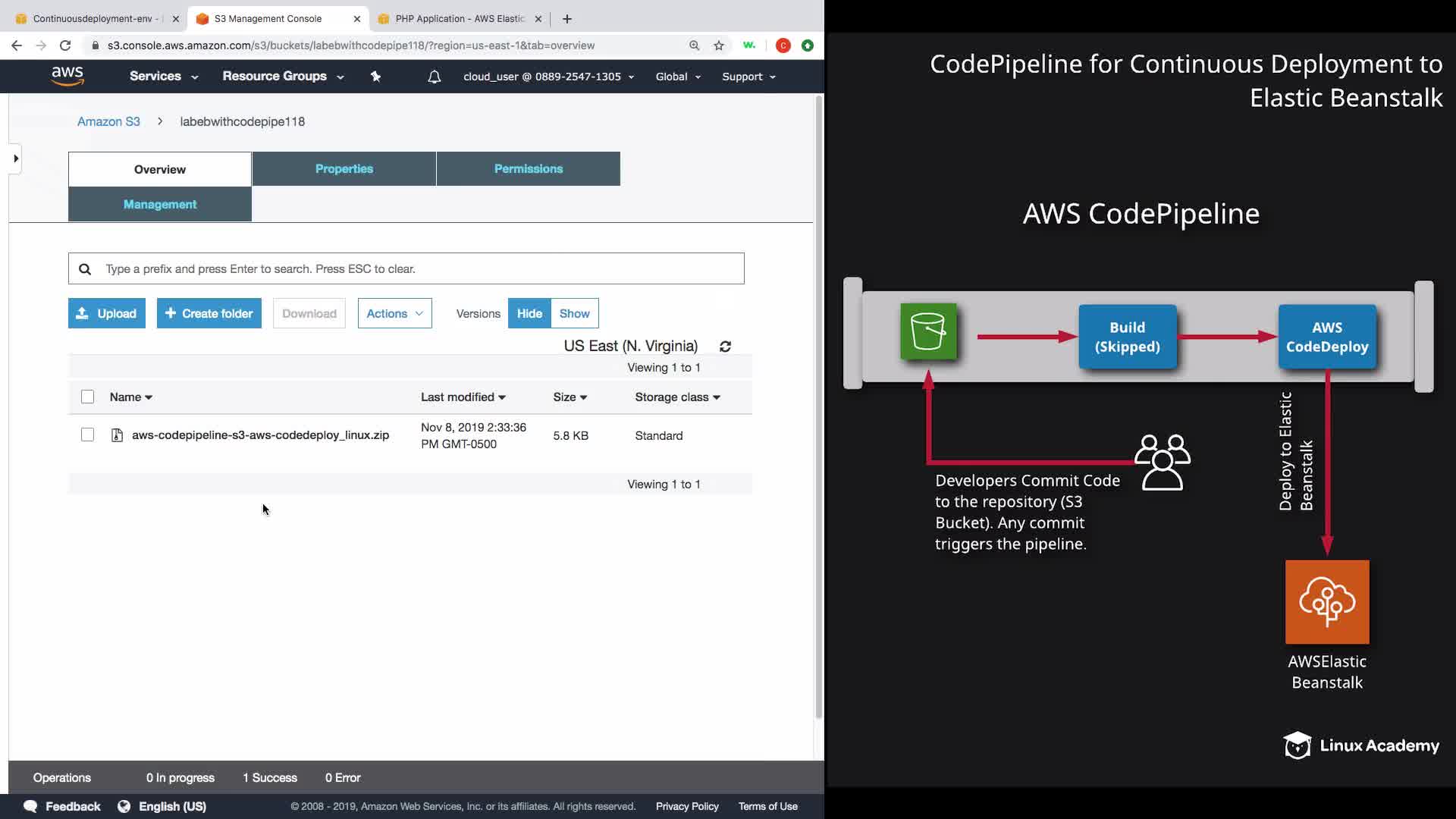Select checkbox for aws-codepipeline zip file
Screen dimensions: 1456x819
(x=87, y=435)
